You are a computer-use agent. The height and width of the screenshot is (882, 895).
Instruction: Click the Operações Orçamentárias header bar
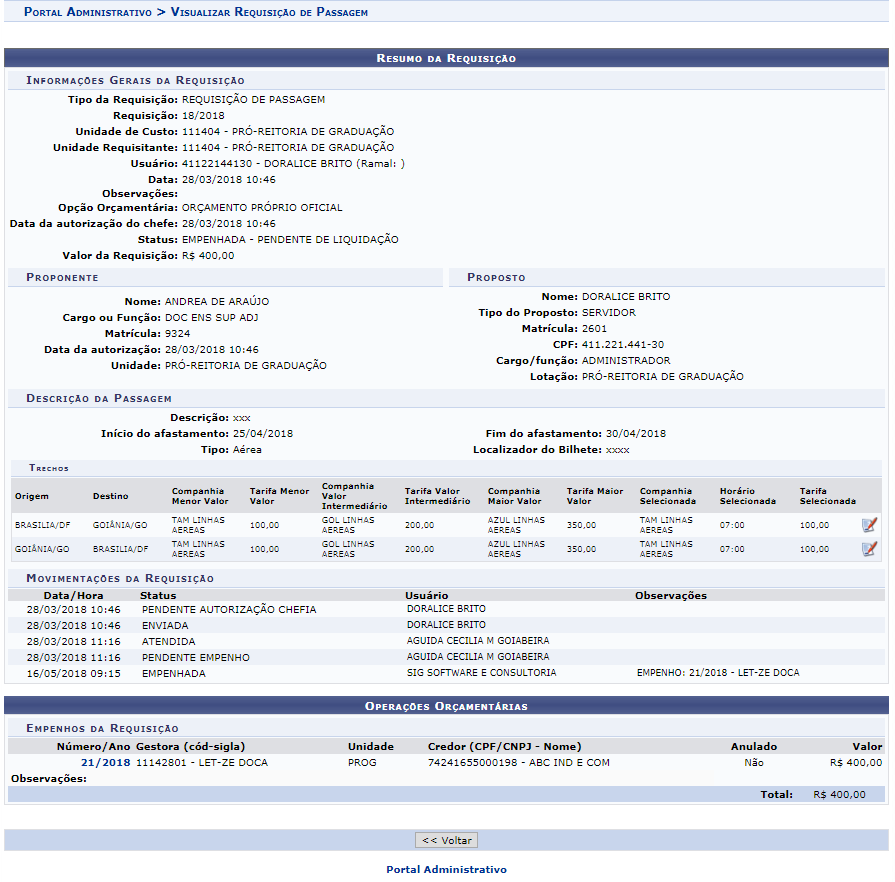point(446,706)
